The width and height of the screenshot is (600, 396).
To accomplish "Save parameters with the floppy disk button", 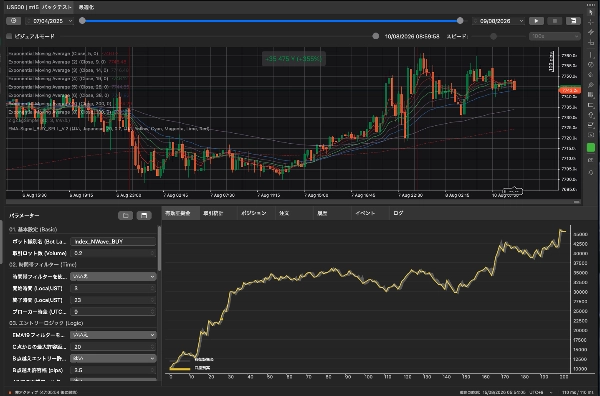I will point(144,215).
